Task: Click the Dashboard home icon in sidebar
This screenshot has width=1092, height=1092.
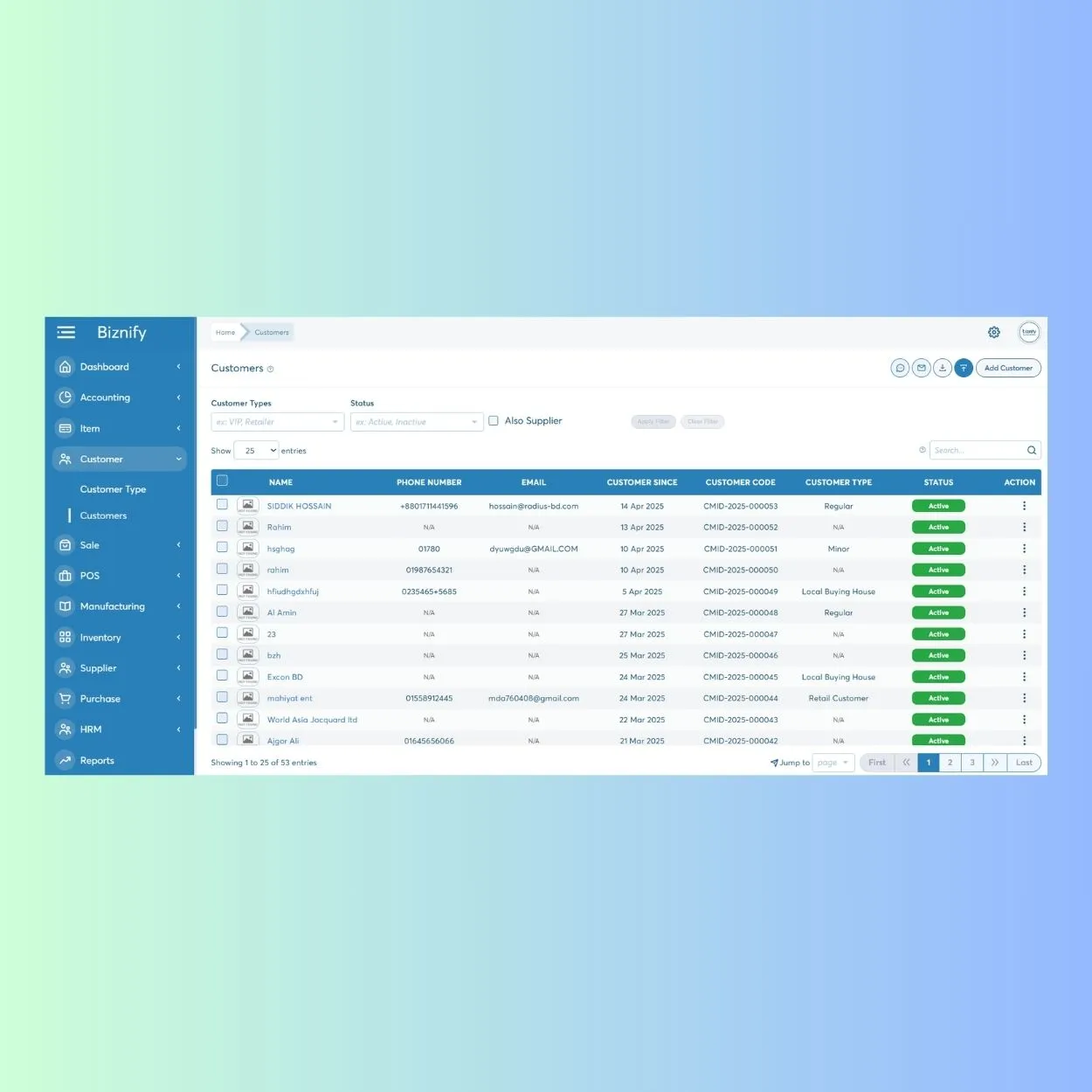Action: (66, 366)
